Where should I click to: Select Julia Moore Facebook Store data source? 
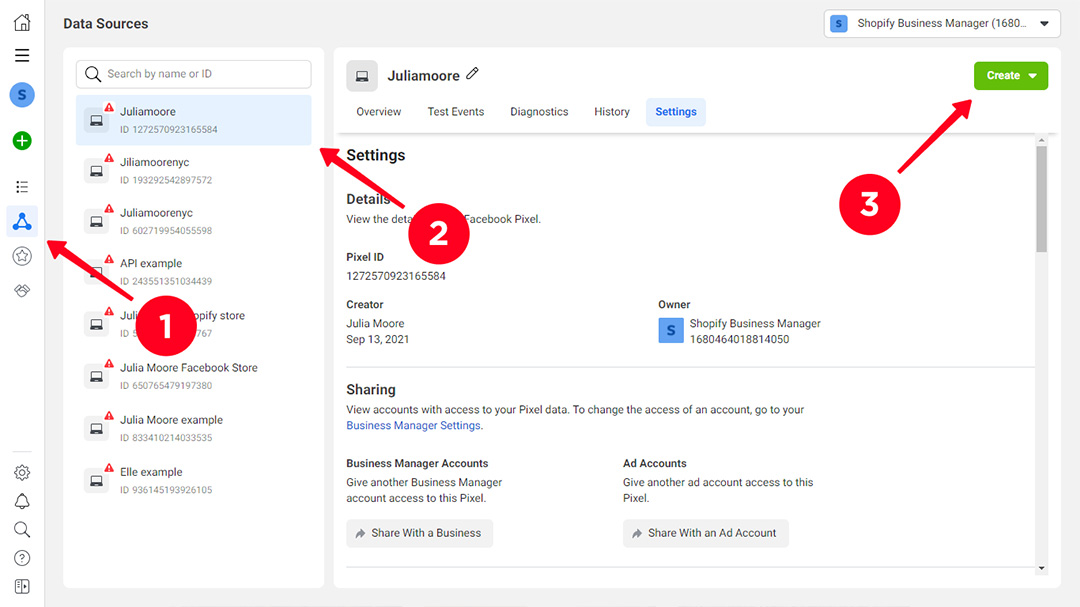click(194, 376)
